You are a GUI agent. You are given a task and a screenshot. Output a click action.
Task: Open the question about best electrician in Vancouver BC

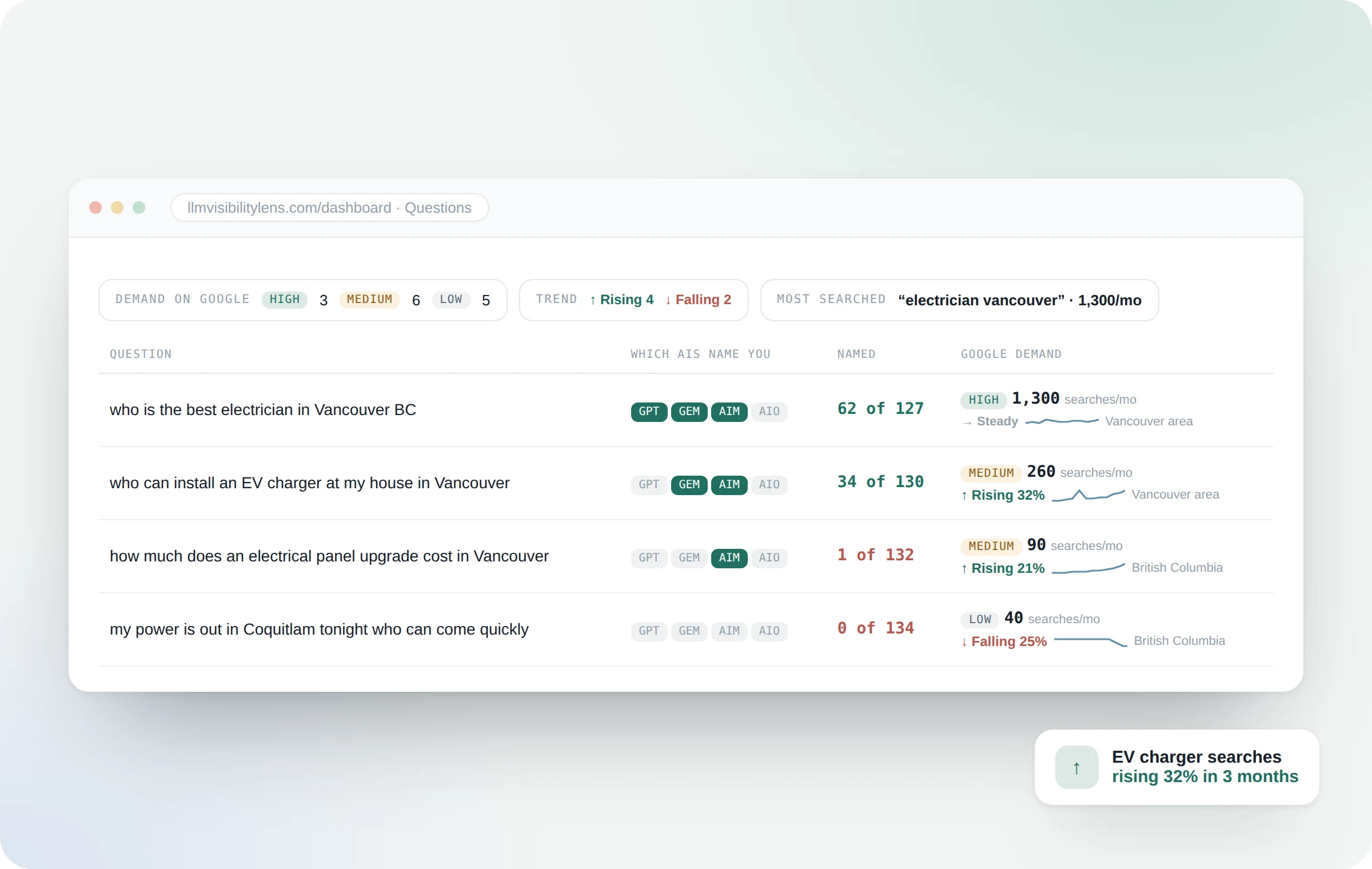tap(263, 410)
